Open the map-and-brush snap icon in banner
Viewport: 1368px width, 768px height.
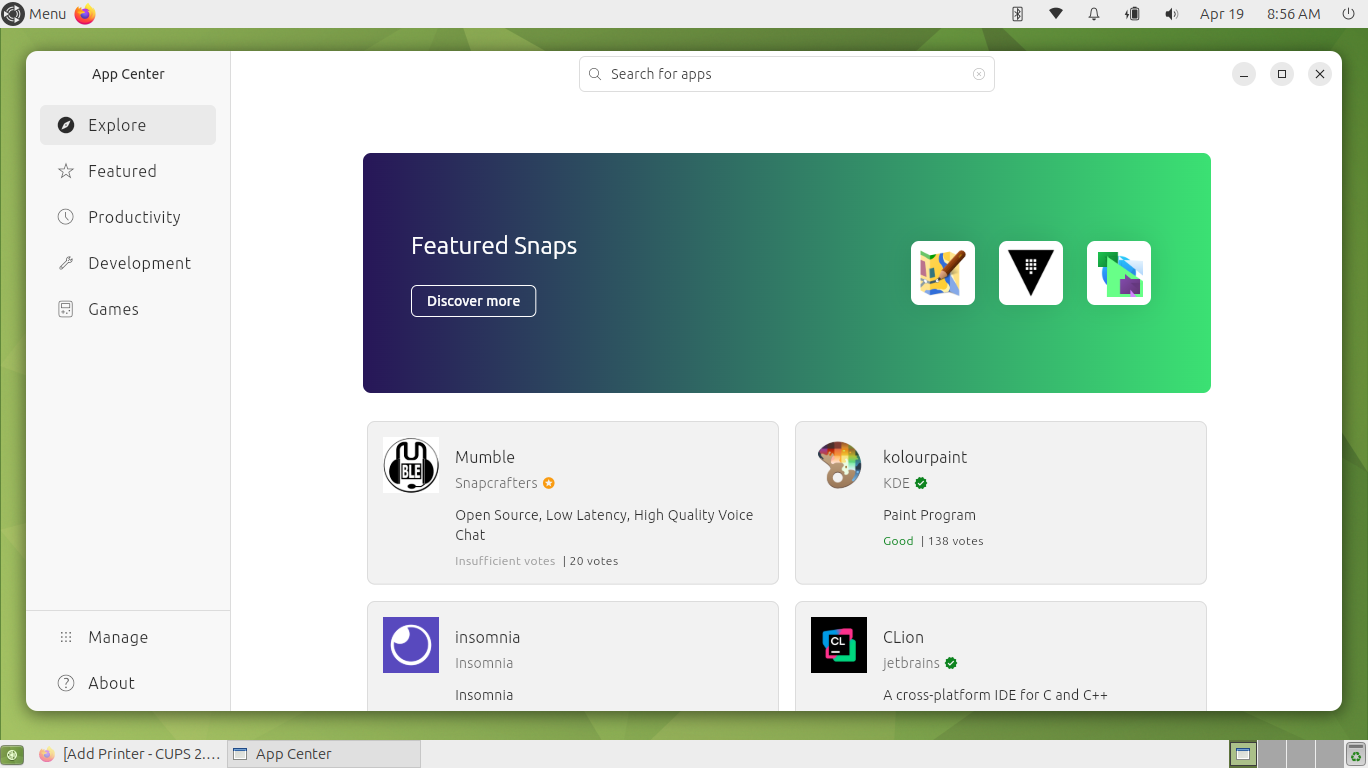[943, 273]
